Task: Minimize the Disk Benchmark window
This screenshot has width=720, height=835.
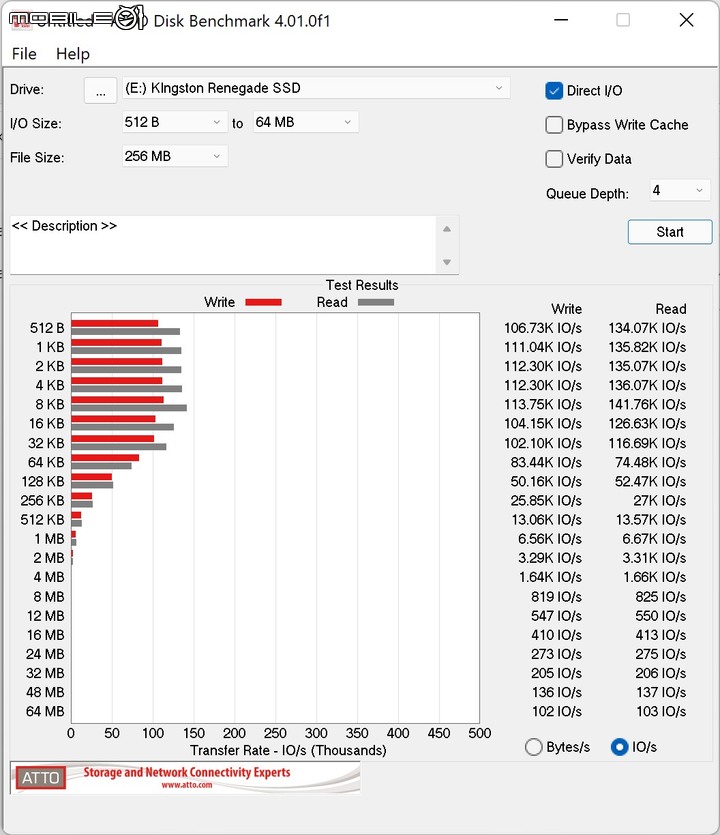Action: tap(561, 20)
